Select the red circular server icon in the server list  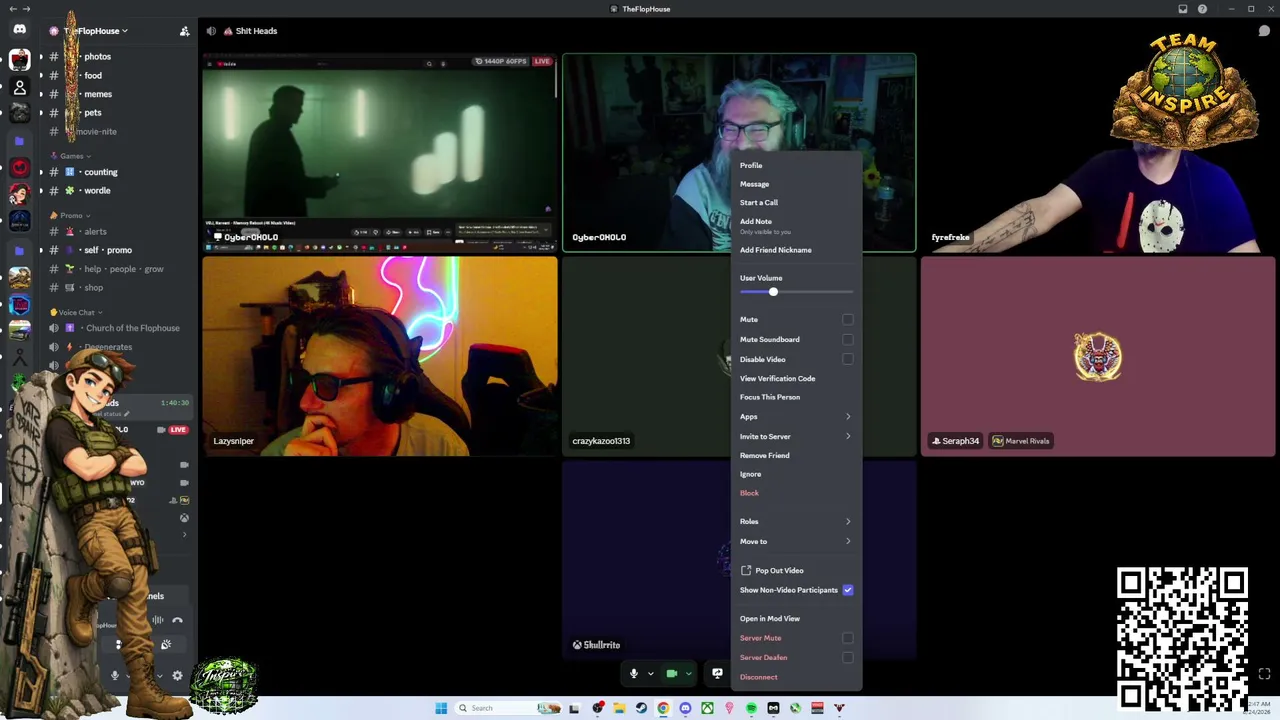click(x=19, y=167)
